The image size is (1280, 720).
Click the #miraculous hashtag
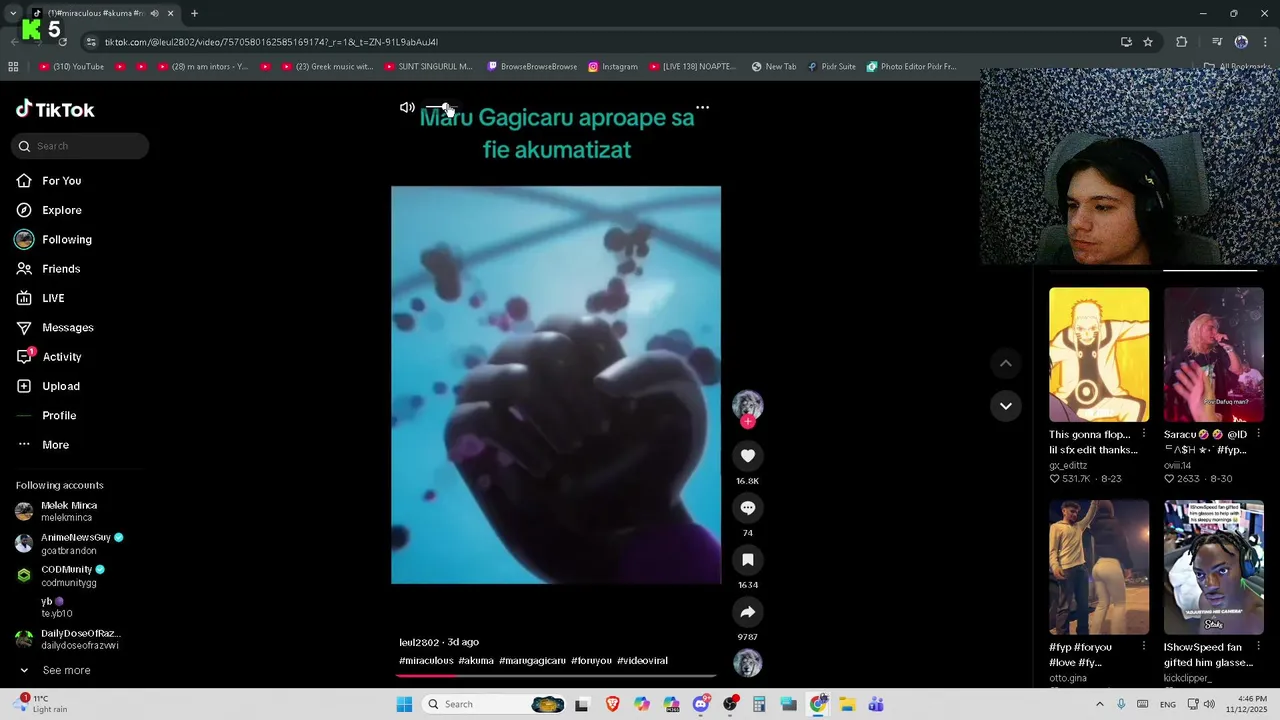click(x=426, y=661)
